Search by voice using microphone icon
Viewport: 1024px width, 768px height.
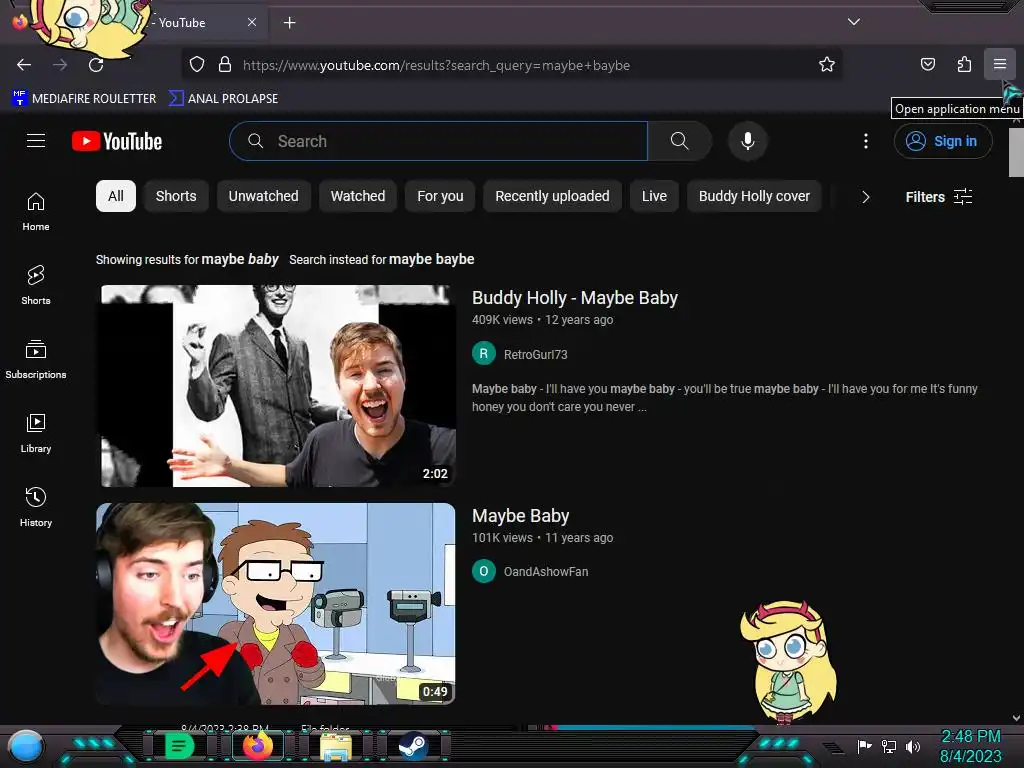[x=748, y=141]
